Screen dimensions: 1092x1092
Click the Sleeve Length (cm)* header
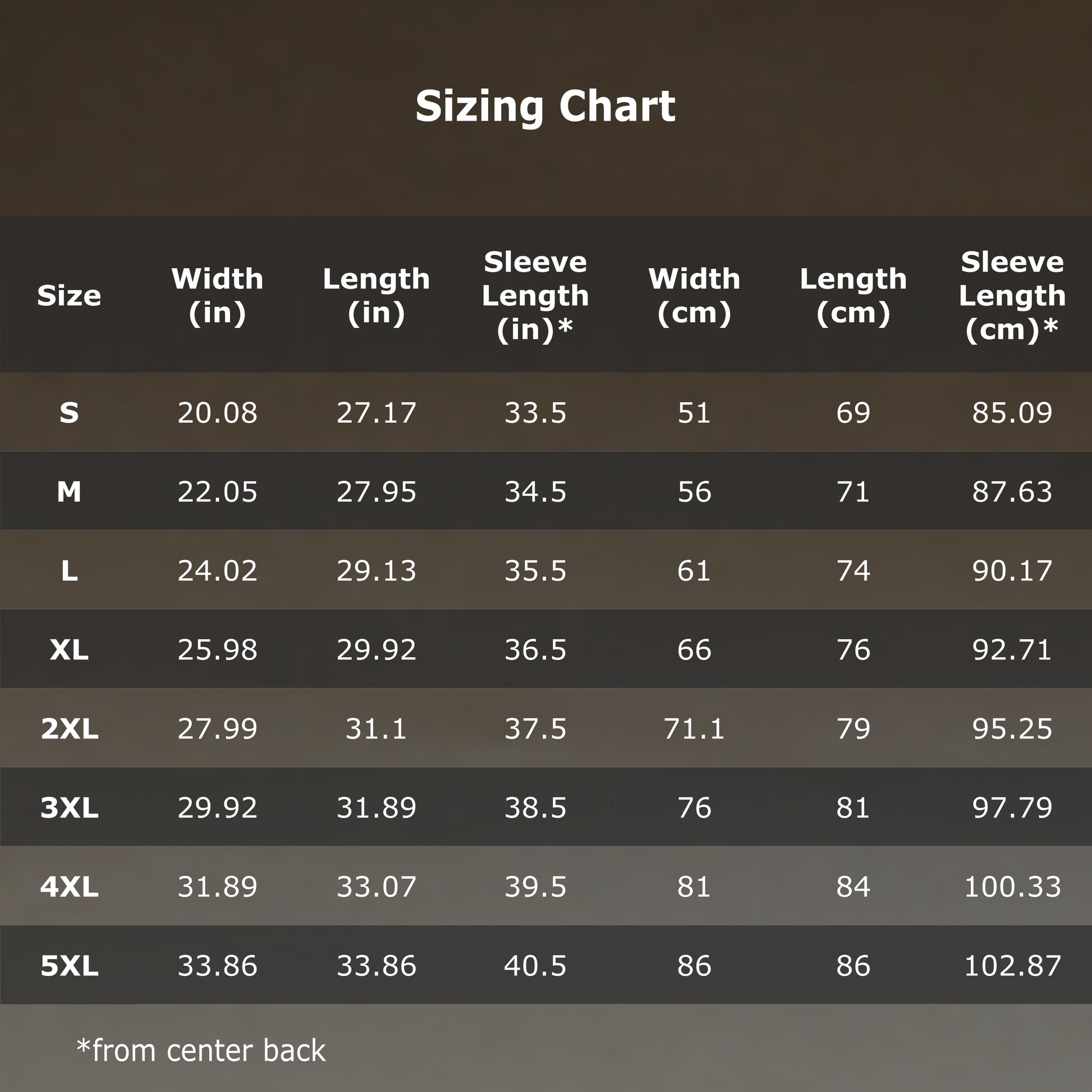point(1012,296)
